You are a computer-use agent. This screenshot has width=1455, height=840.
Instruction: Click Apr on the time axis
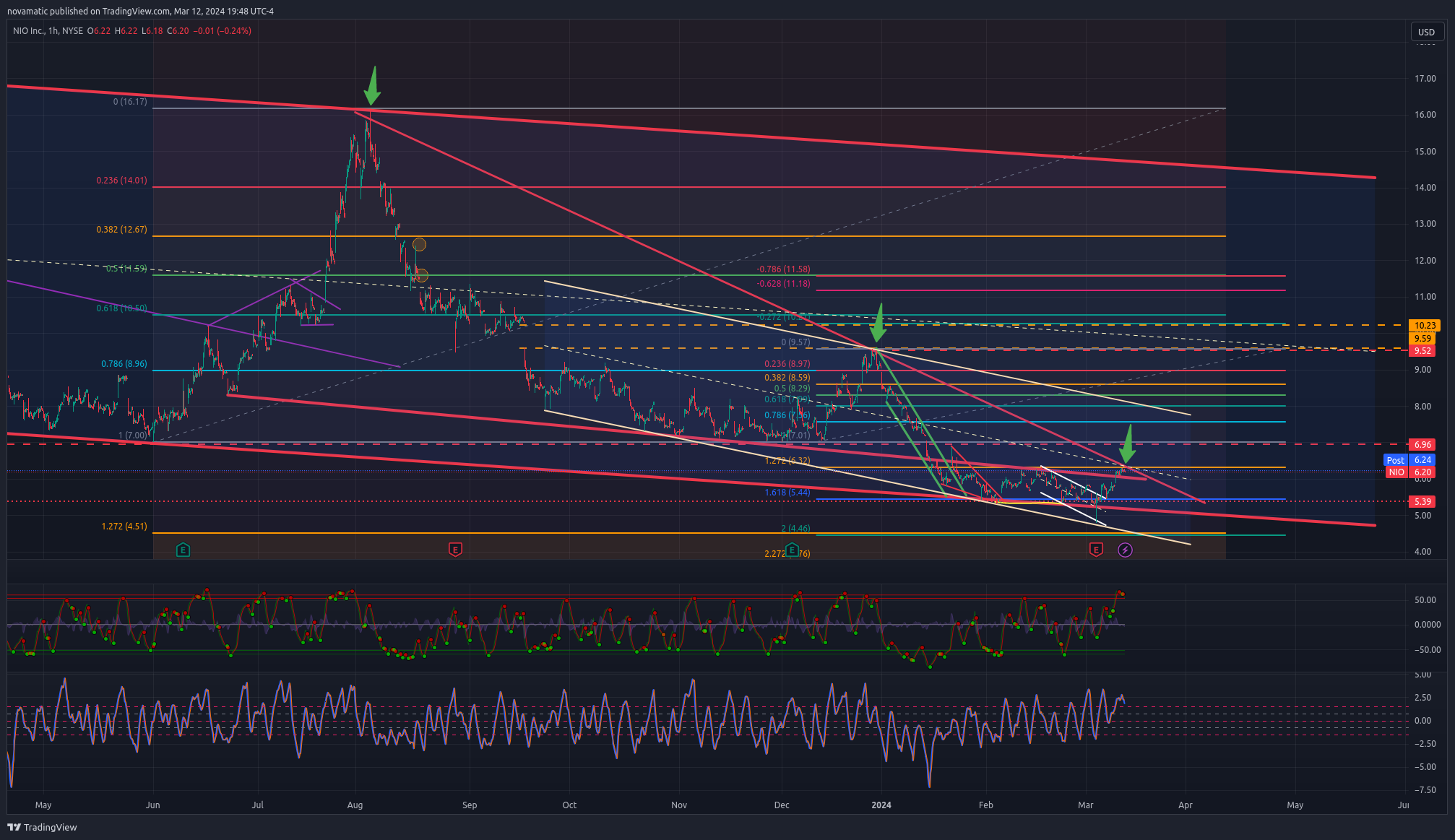1185,805
